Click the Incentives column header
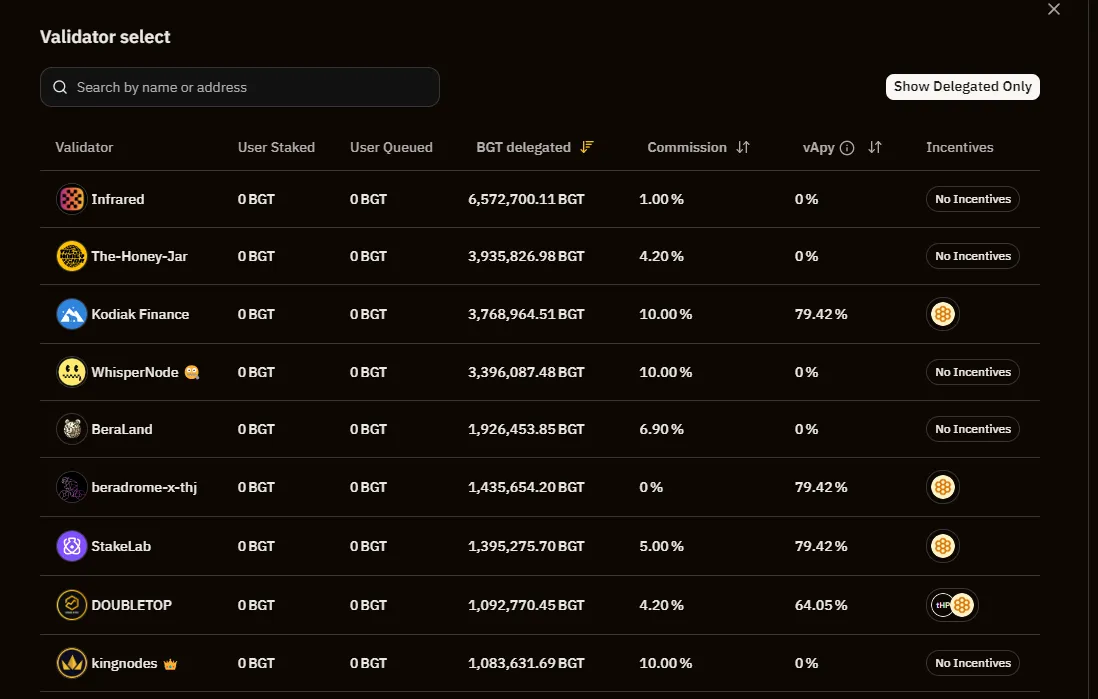The height and width of the screenshot is (699, 1098). tap(959, 147)
